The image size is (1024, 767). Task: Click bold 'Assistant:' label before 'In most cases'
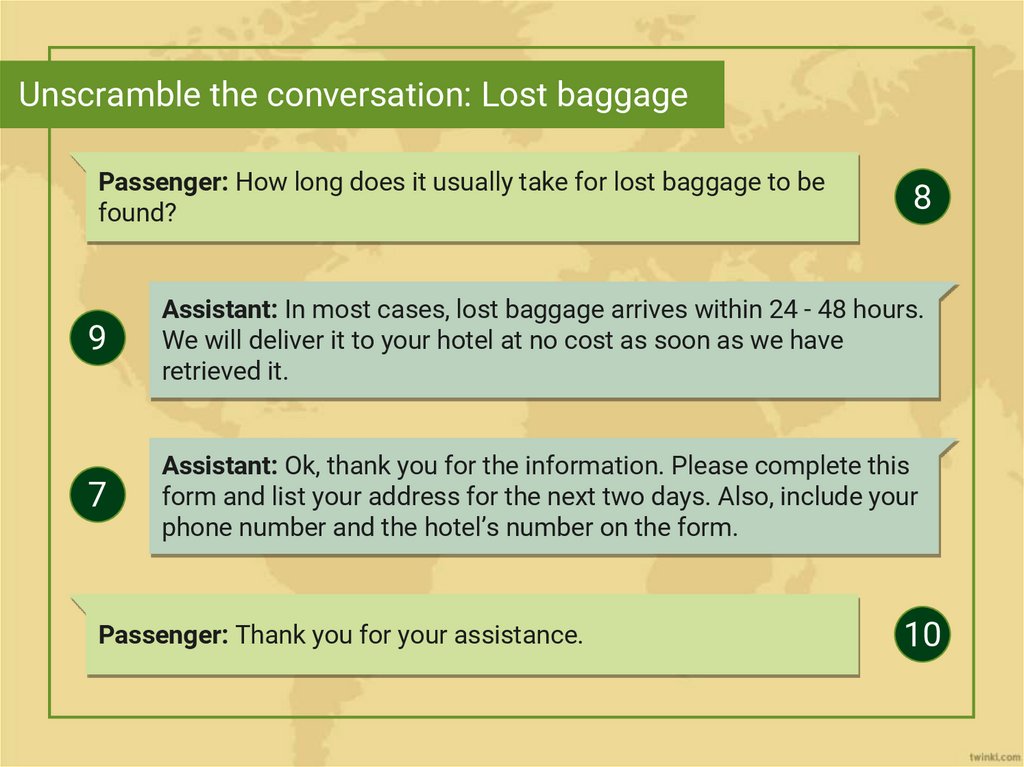coord(220,309)
